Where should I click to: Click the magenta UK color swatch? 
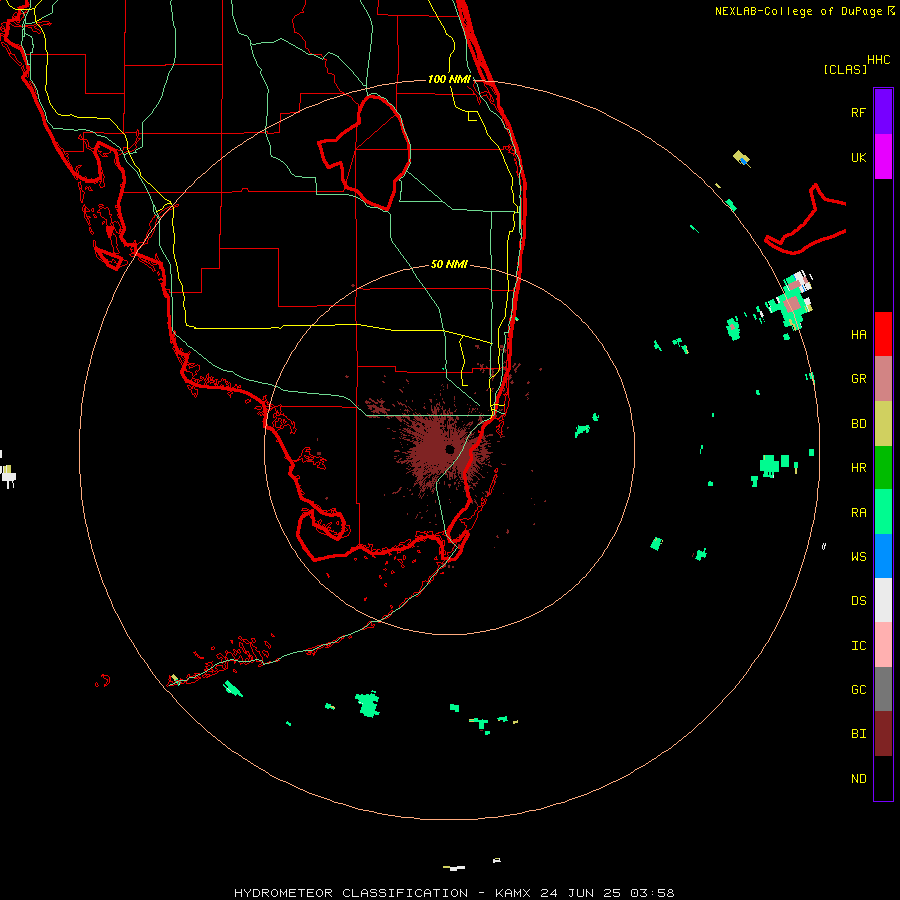pos(883,157)
